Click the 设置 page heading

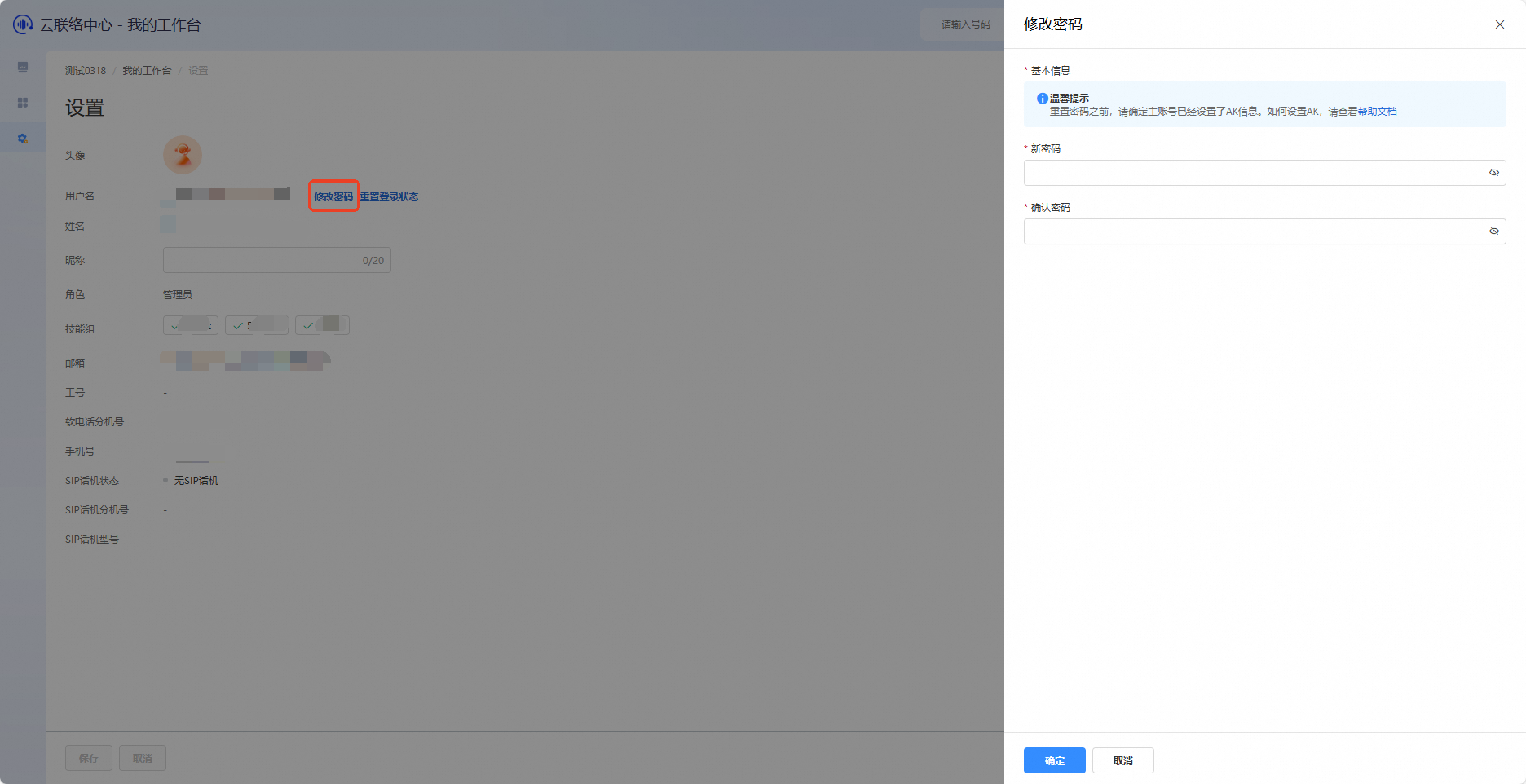pyautogui.click(x=85, y=108)
